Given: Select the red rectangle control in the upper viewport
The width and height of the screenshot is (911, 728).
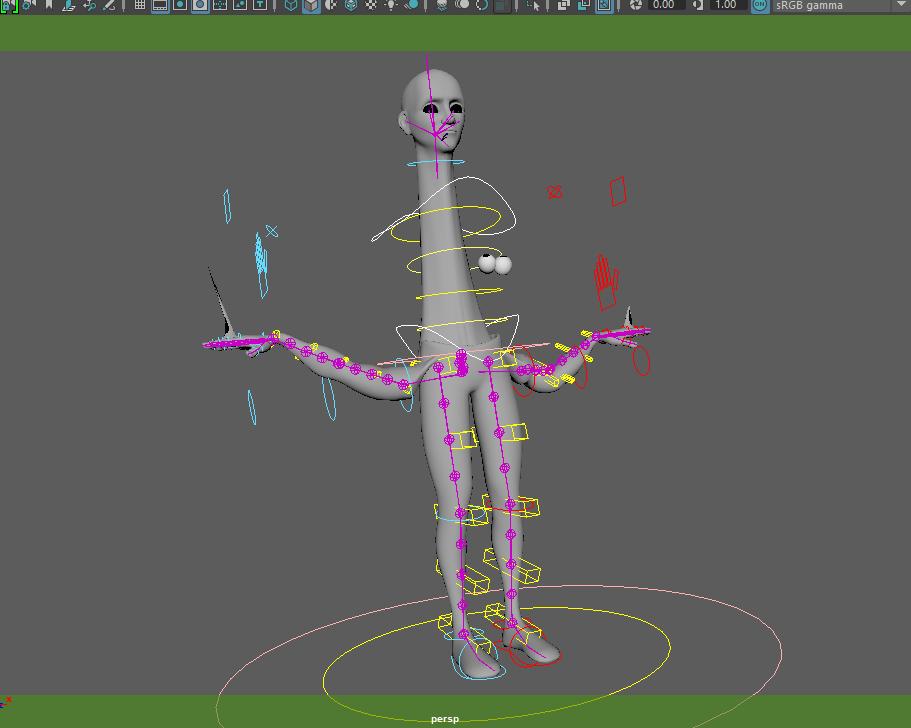Looking at the screenshot, I should point(618,191).
